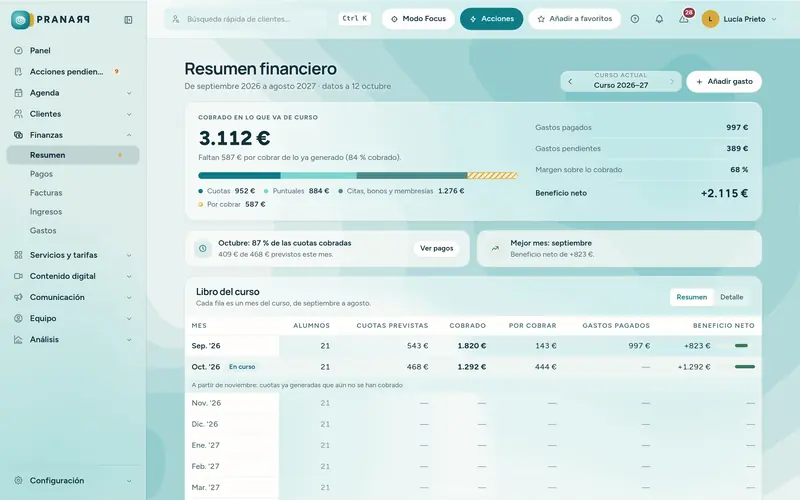Screen dimensions: 800x500
Task: Collapse the sidebar with the panel icon
Action: (x=128, y=20)
